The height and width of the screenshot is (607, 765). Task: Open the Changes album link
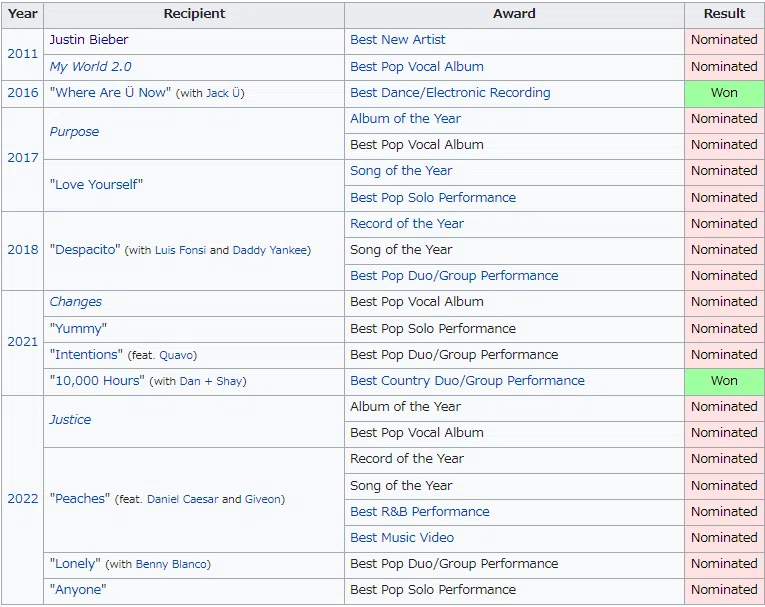76,302
